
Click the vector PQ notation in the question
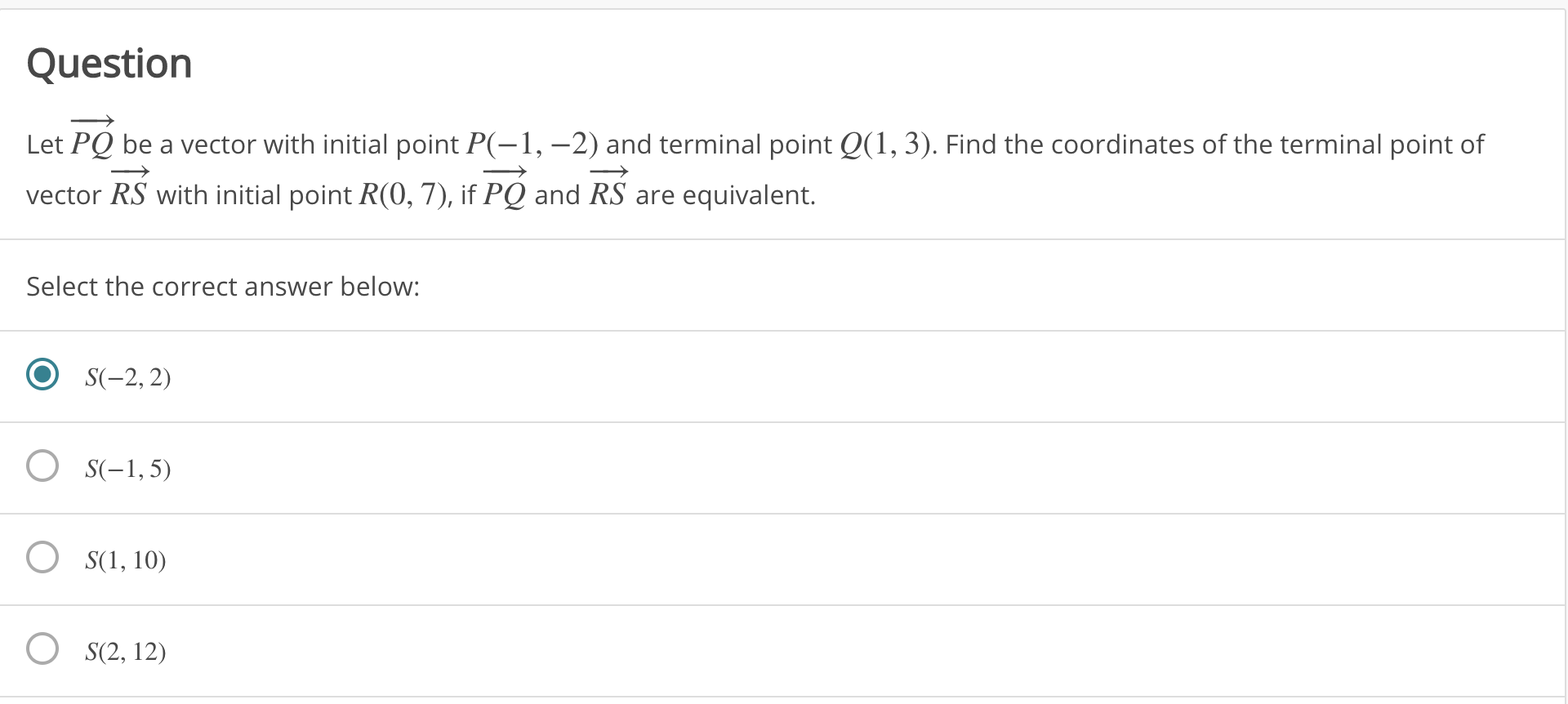pos(94,140)
